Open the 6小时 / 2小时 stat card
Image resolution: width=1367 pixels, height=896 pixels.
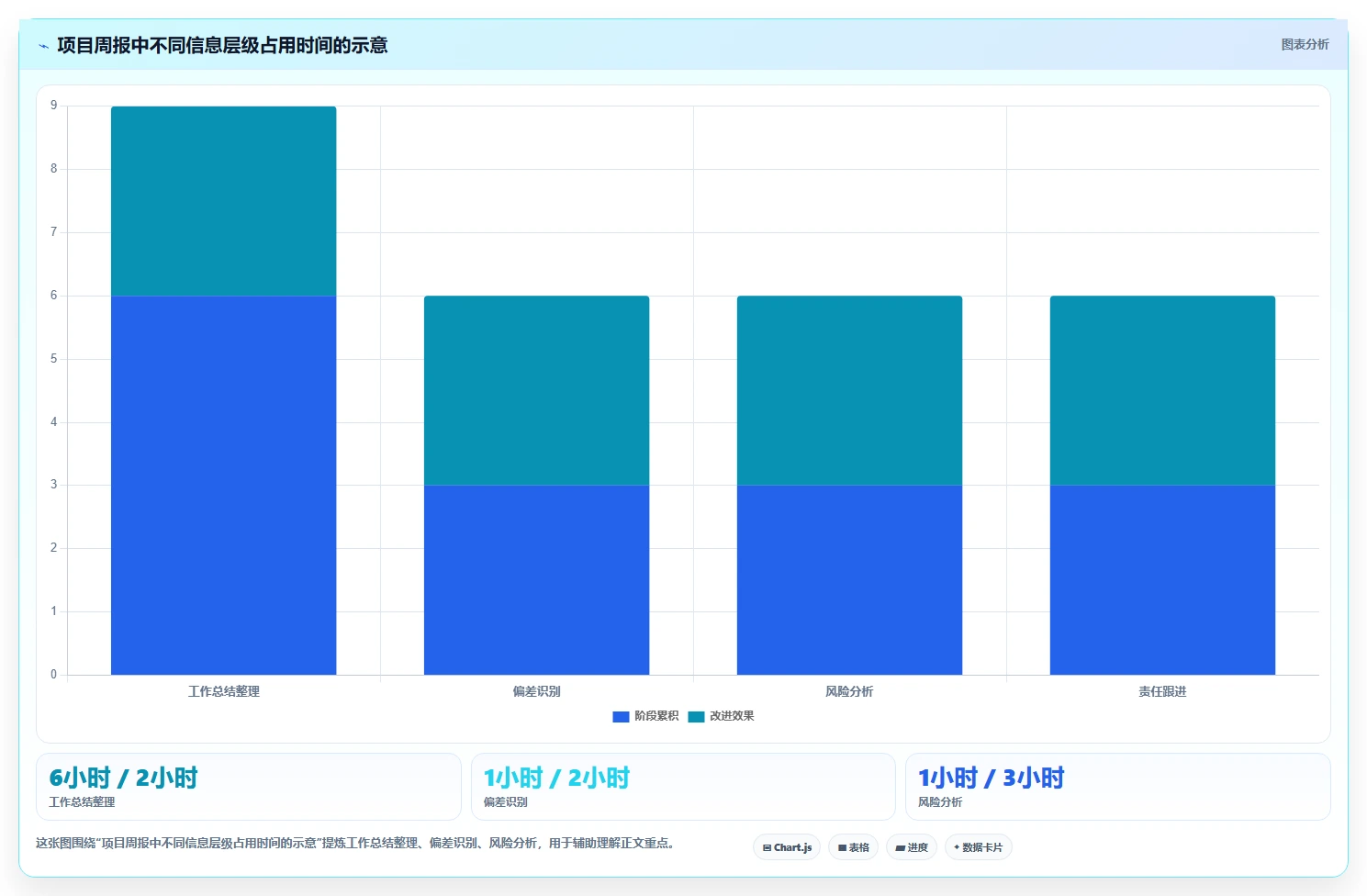[248, 787]
